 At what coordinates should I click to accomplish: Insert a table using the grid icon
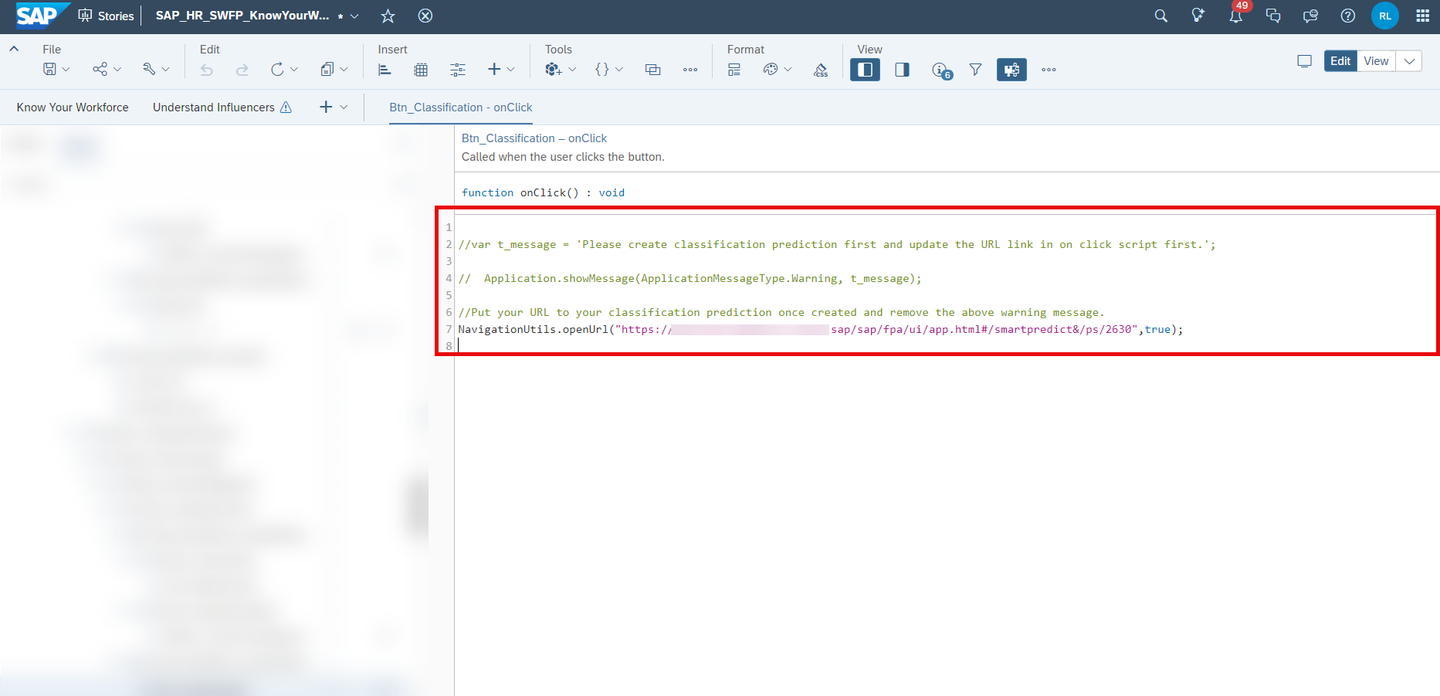pyautogui.click(x=421, y=70)
